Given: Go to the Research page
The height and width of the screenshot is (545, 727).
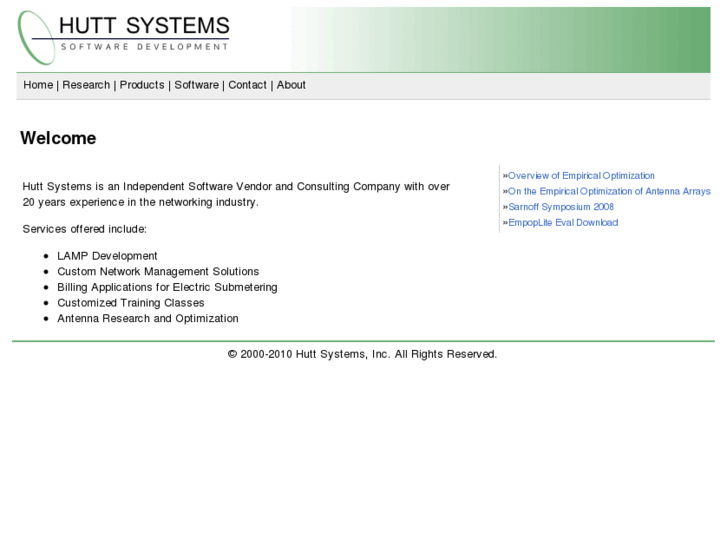Looking at the screenshot, I should pos(86,85).
